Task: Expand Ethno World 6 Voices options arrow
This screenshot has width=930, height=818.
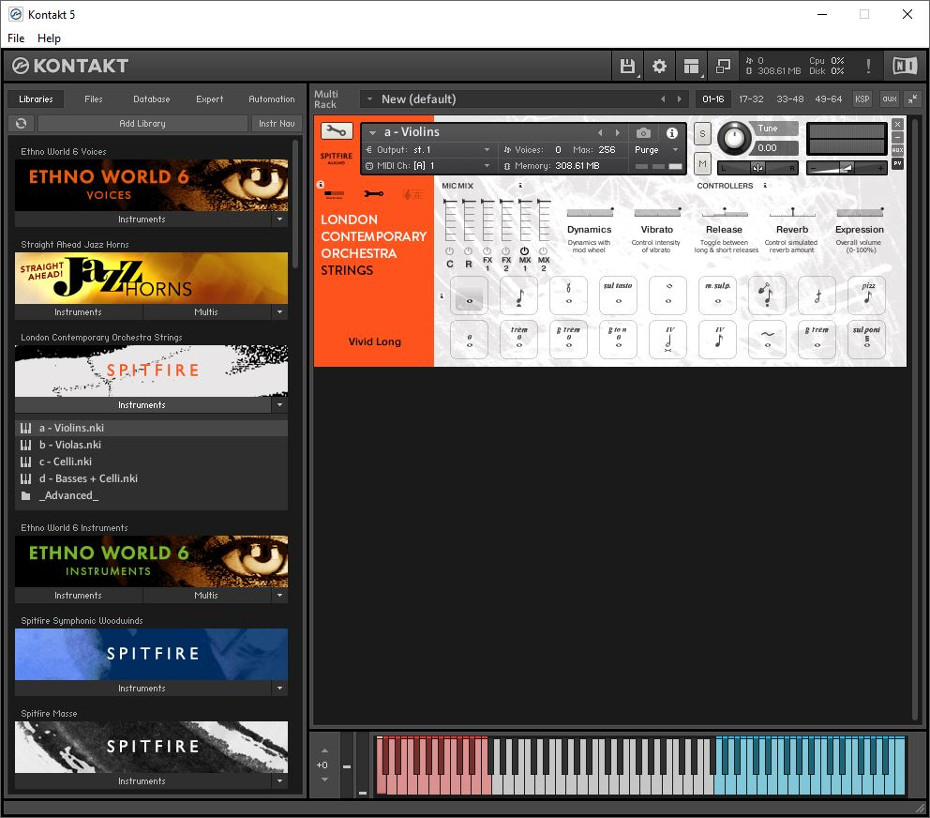Action: [279, 219]
